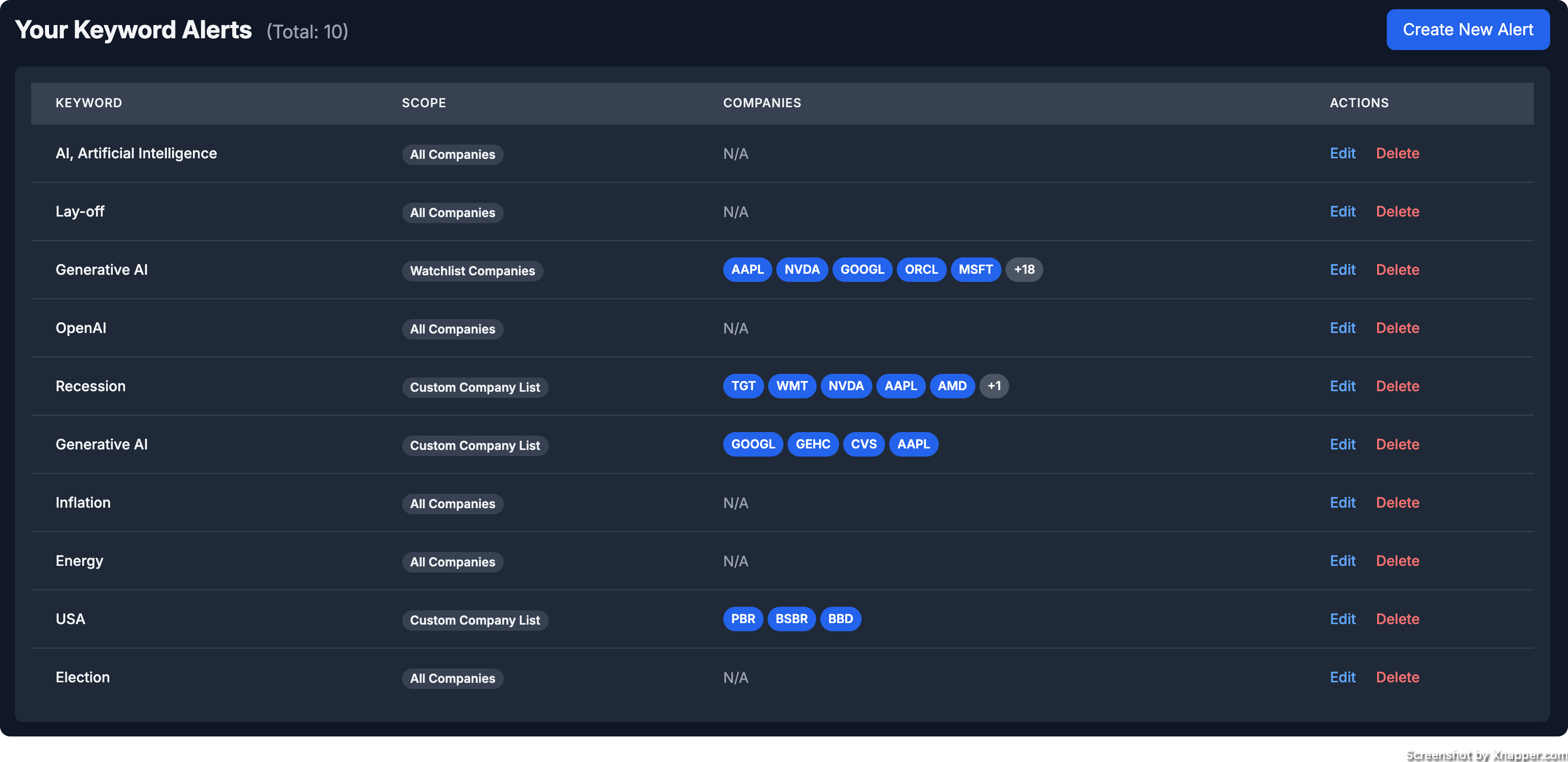This screenshot has width=1568, height=762.
Task: Click the Inflation keyword text
Action: 83,503
